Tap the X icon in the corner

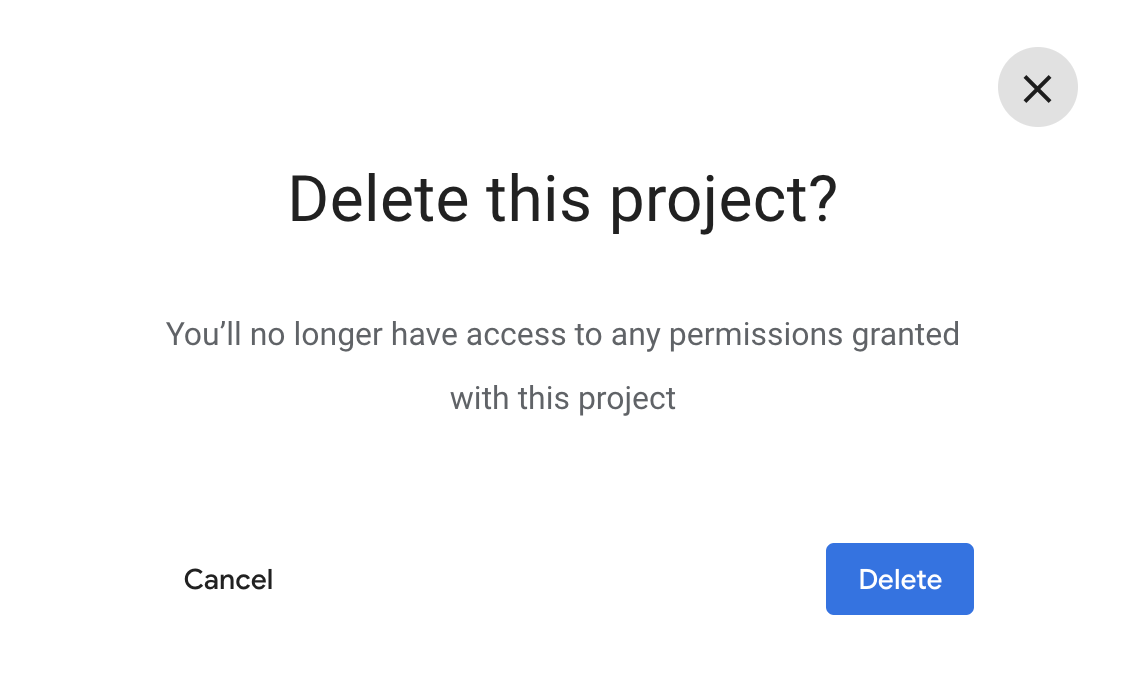(x=1037, y=88)
